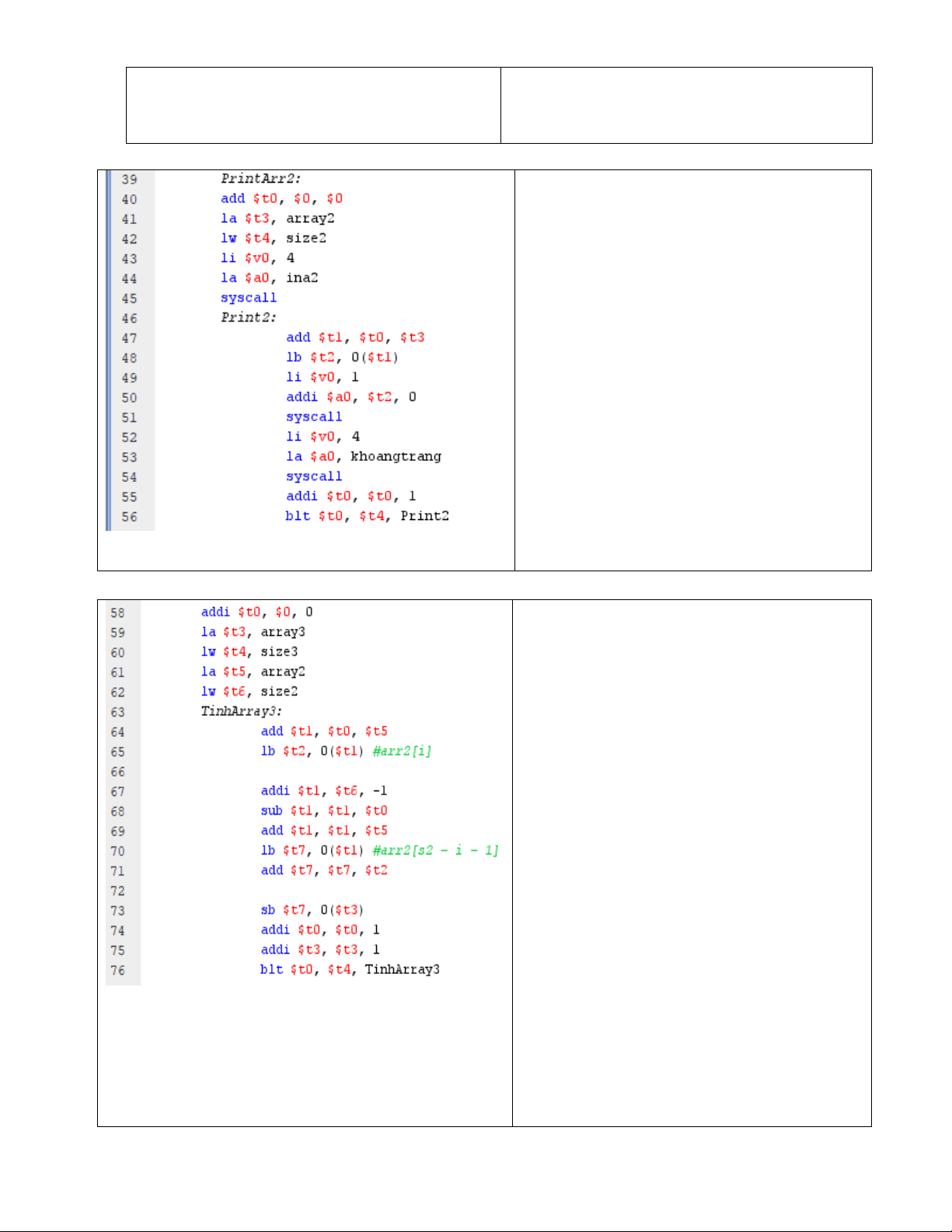Click the Print2 label on line 46
Image resolution: width=952 pixels, height=1232 pixels.
pos(248,317)
